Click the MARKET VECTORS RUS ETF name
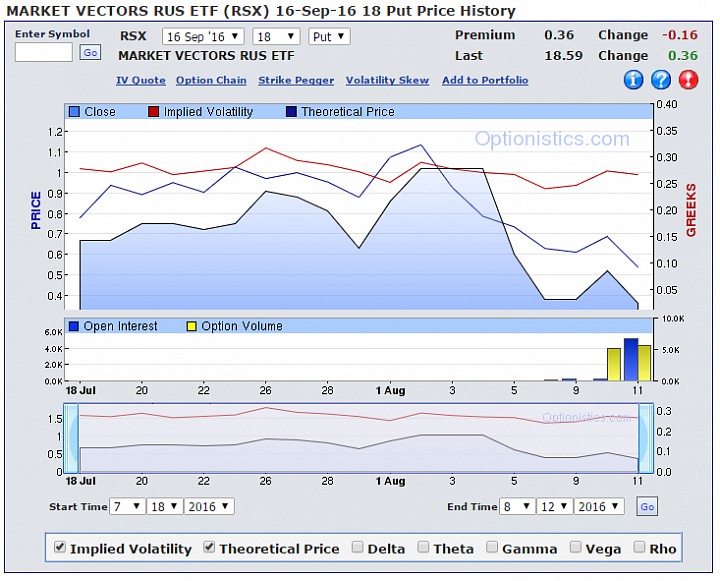Image resolution: width=720 pixels, height=581 pixels. (206, 56)
